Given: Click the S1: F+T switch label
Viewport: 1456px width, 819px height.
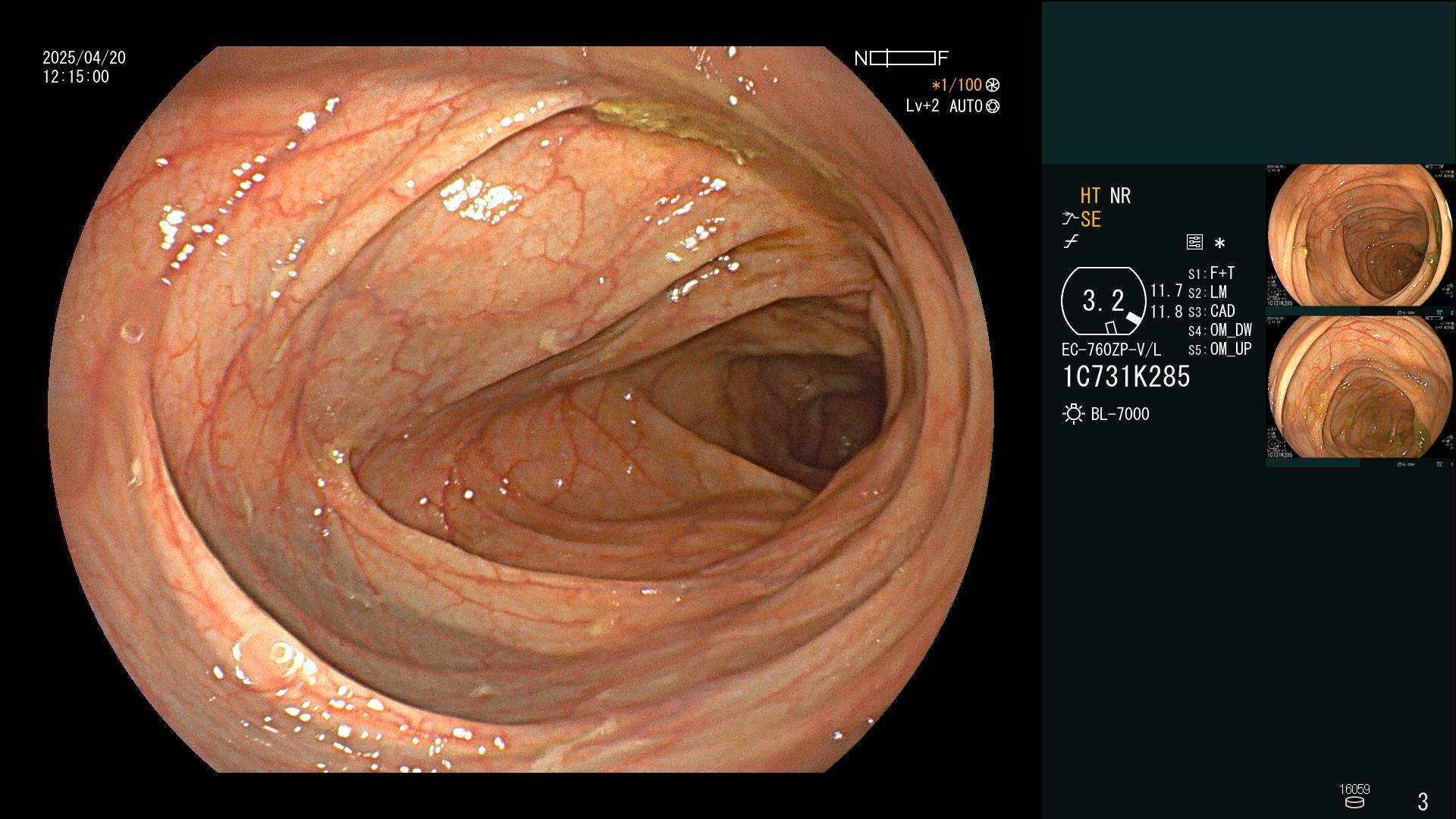Looking at the screenshot, I should click(1211, 273).
